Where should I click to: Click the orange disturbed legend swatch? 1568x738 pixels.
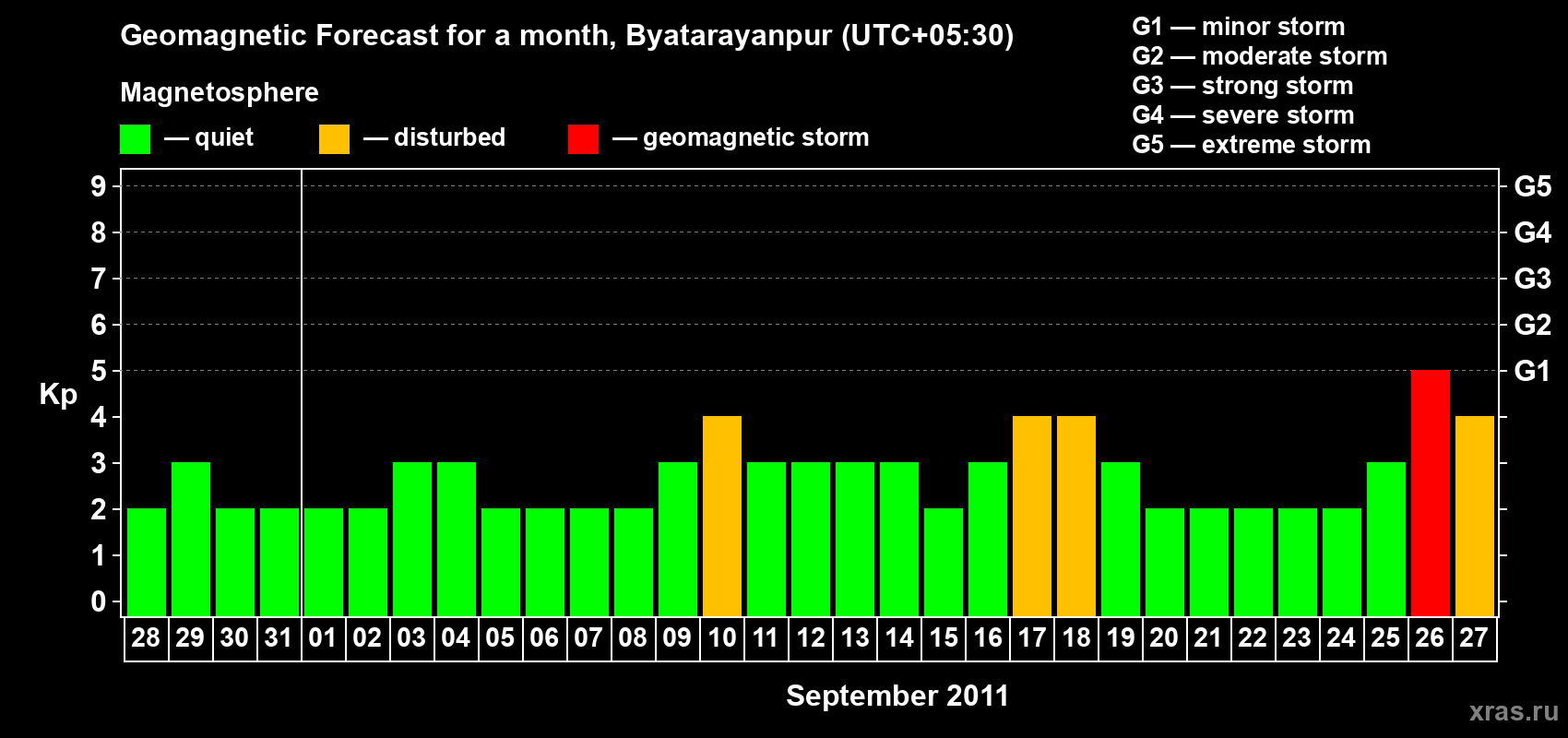click(334, 139)
